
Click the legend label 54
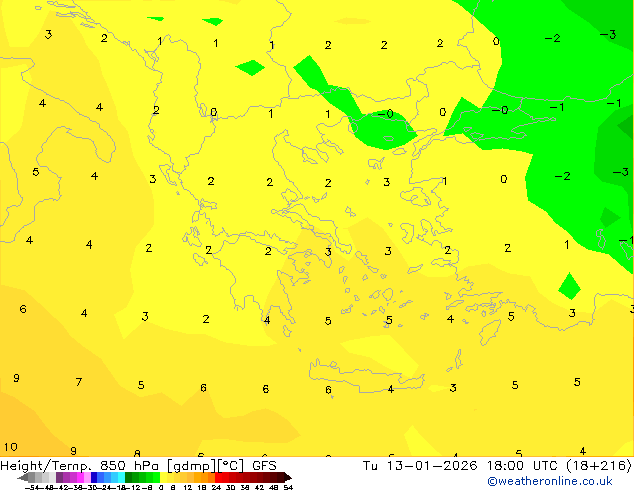point(288,487)
